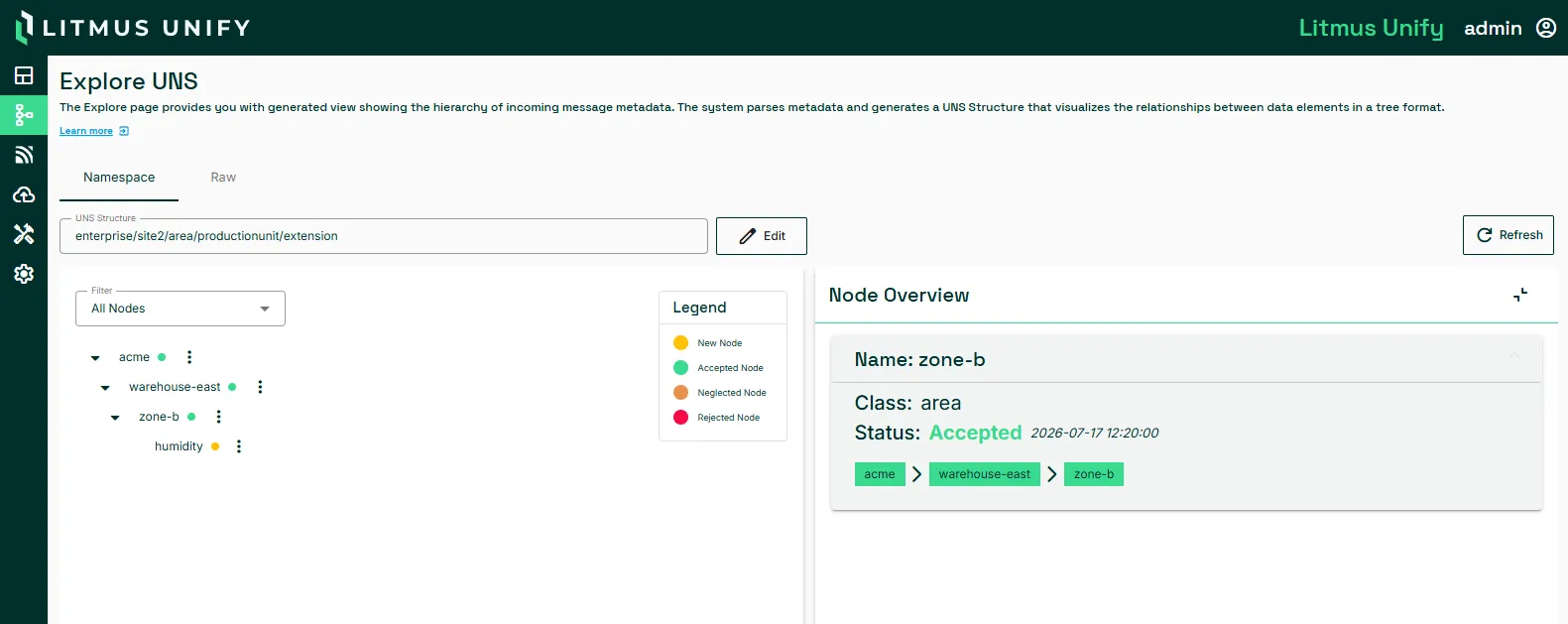Image resolution: width=1568 pixels, height=624 pixels.
Task: Click the Neglected Node orange legend swatch
Action: pos(680,393)
